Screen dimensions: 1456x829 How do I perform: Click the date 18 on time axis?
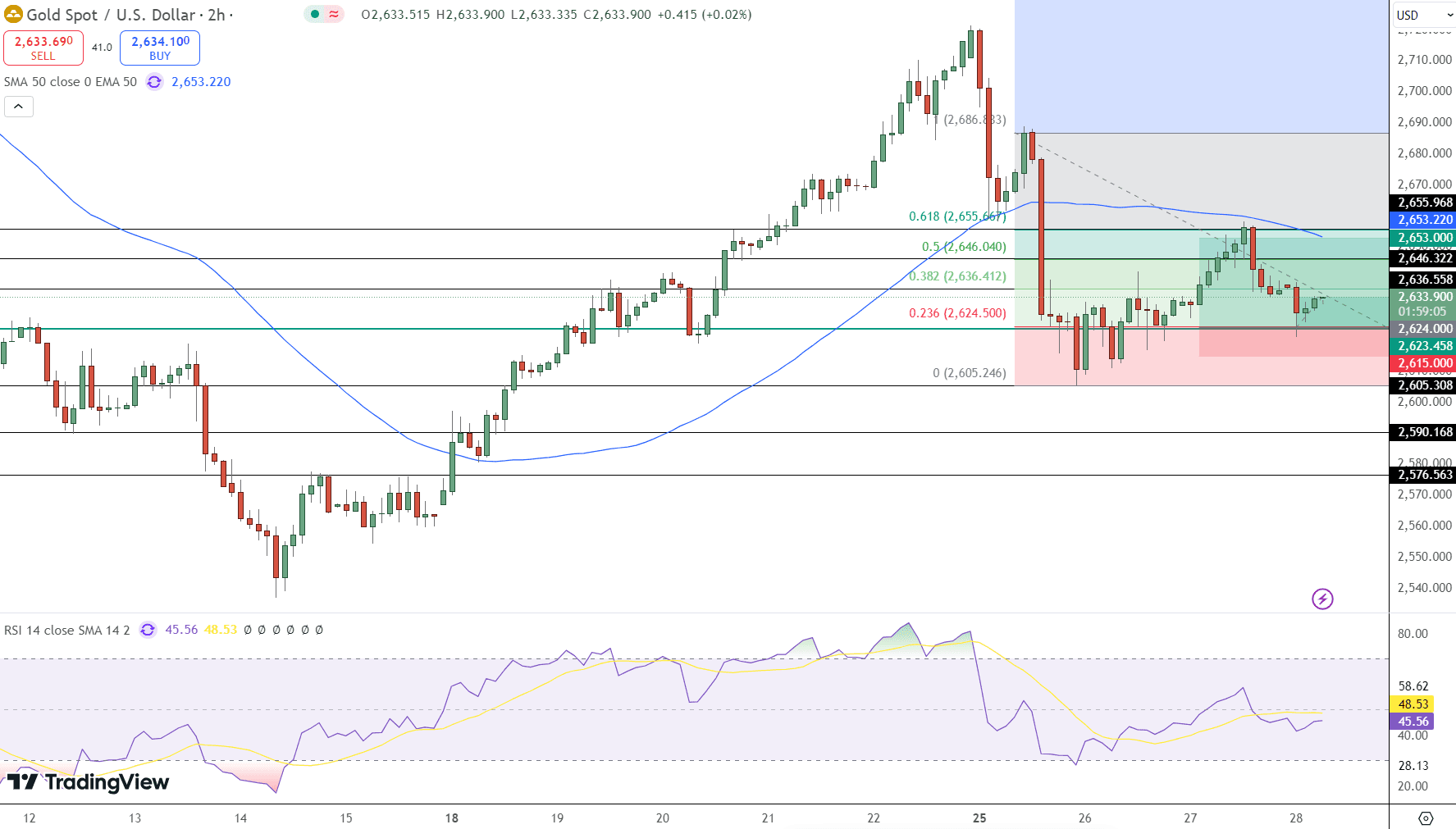pos(452,818)
